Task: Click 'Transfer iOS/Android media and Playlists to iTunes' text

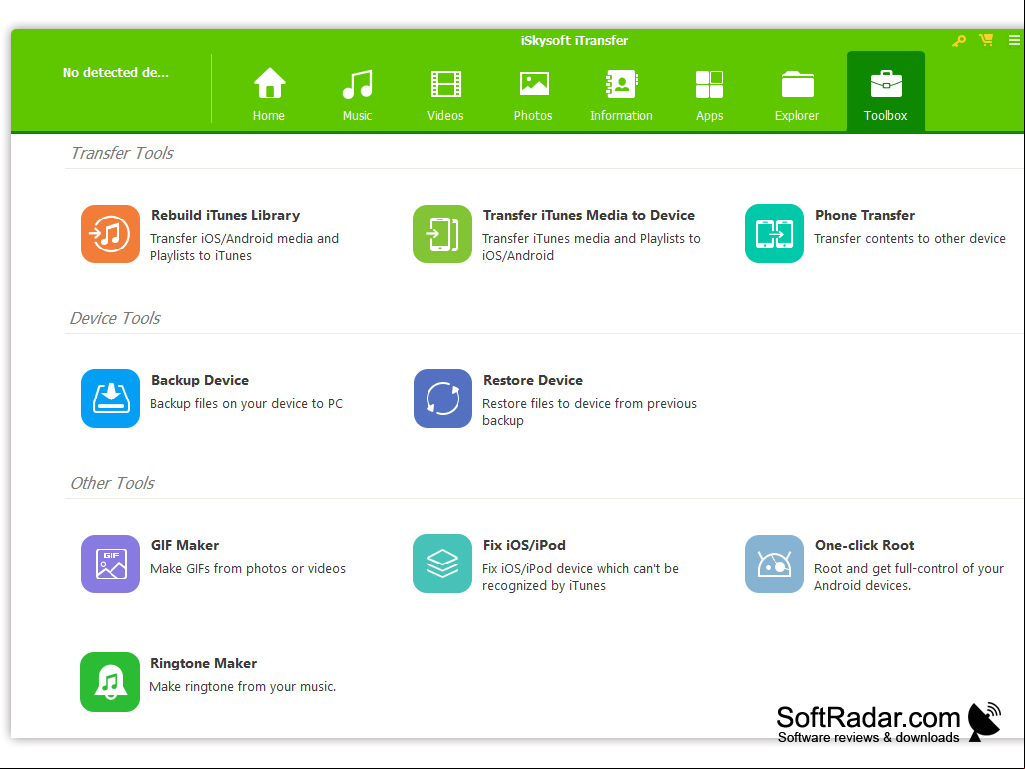Action: [x=244, y=247]
